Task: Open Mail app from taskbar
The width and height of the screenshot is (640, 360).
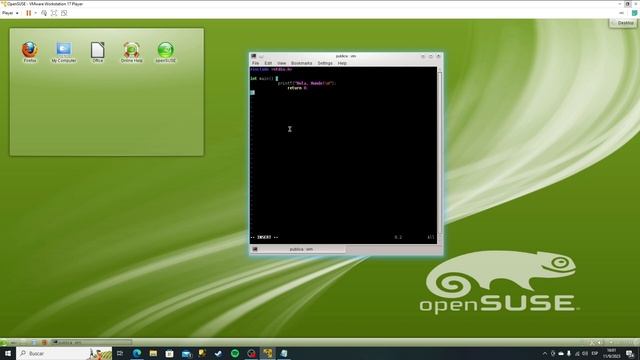Action: coord(186,353)
